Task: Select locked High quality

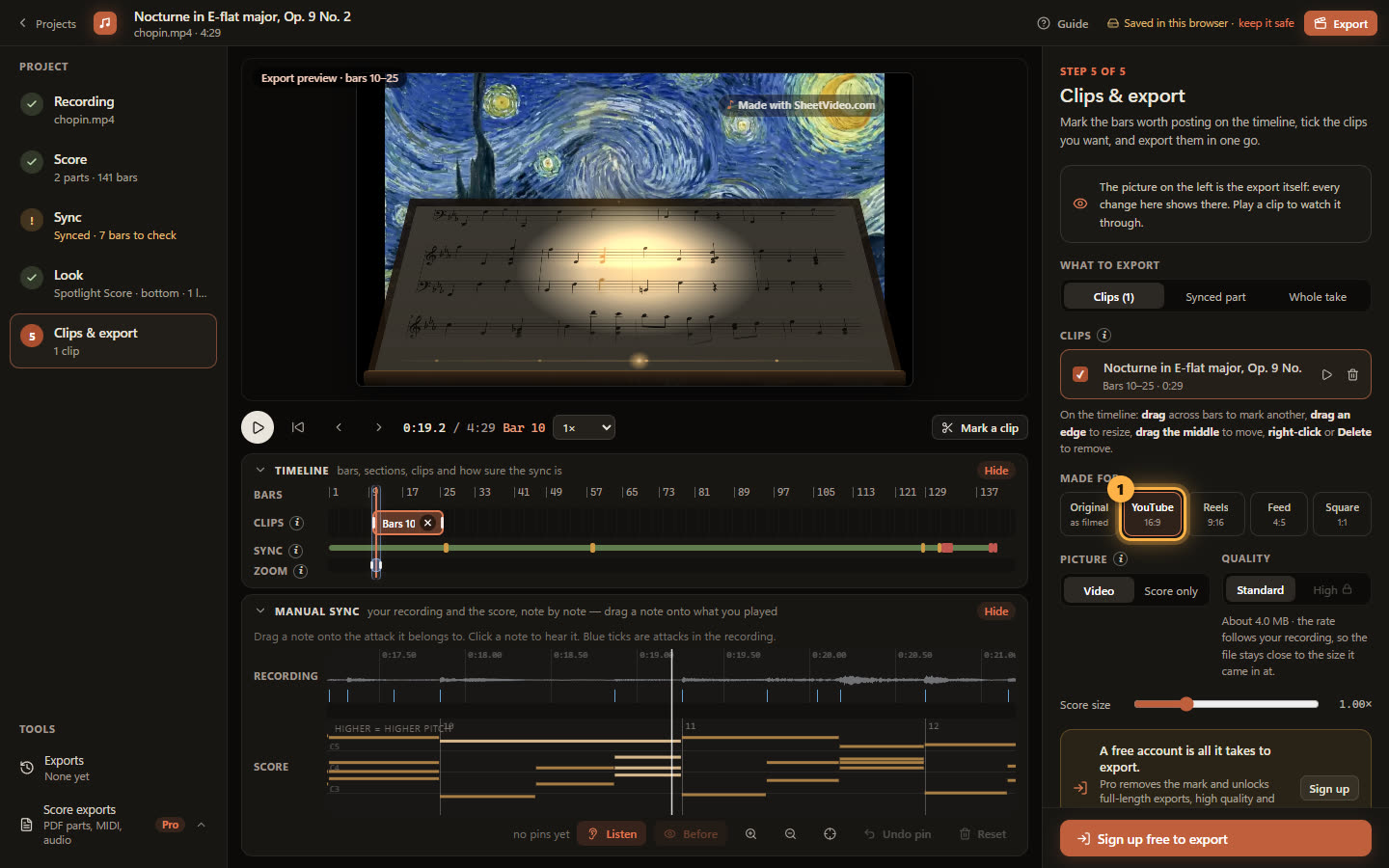Action: tap(1332, 590)
